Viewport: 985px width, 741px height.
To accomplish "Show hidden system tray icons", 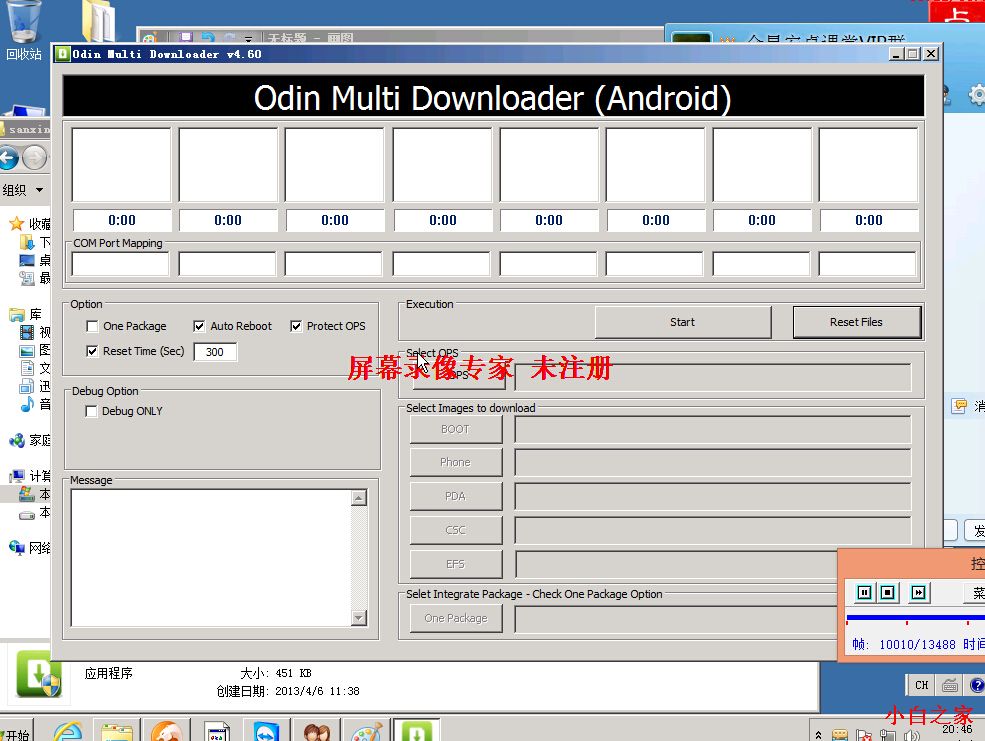I will (x=818, y=735).
